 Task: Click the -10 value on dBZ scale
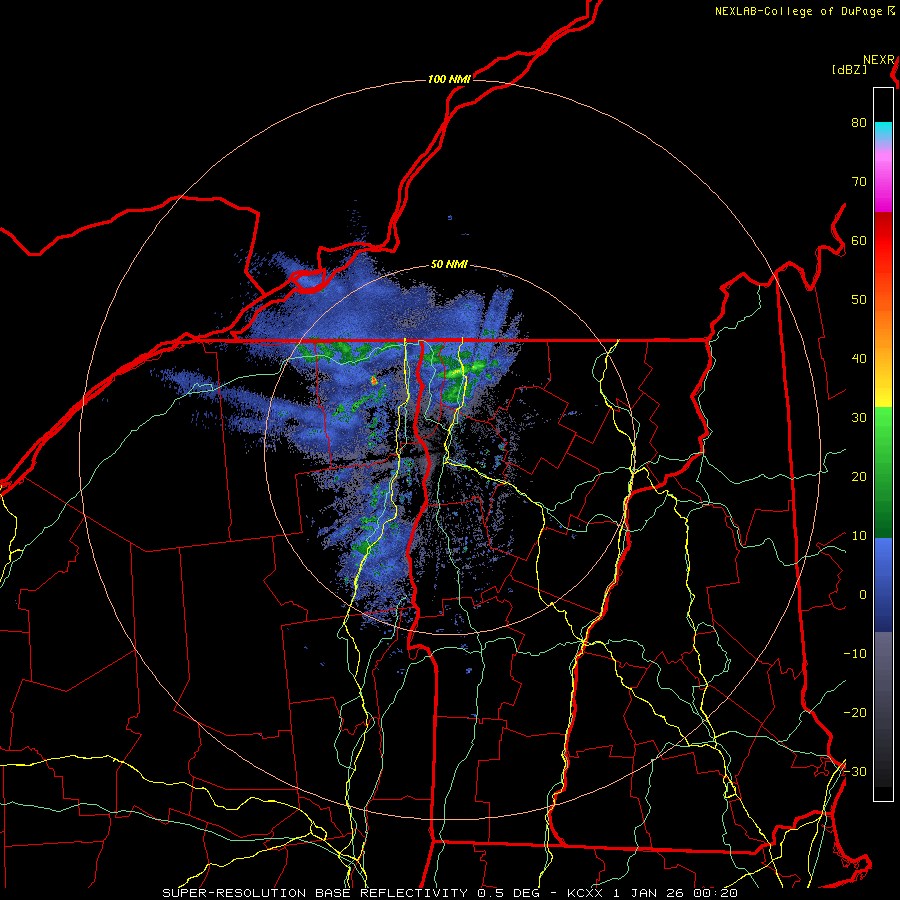click(x=855, y=654)
